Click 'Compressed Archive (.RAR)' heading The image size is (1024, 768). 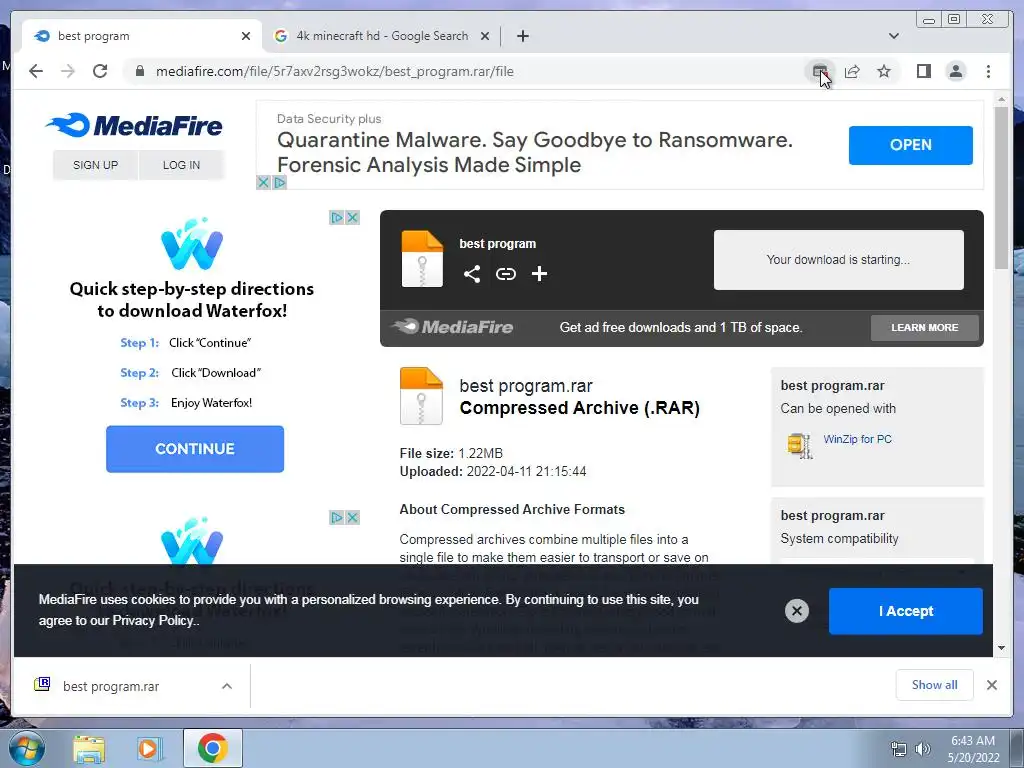(580, 408)
